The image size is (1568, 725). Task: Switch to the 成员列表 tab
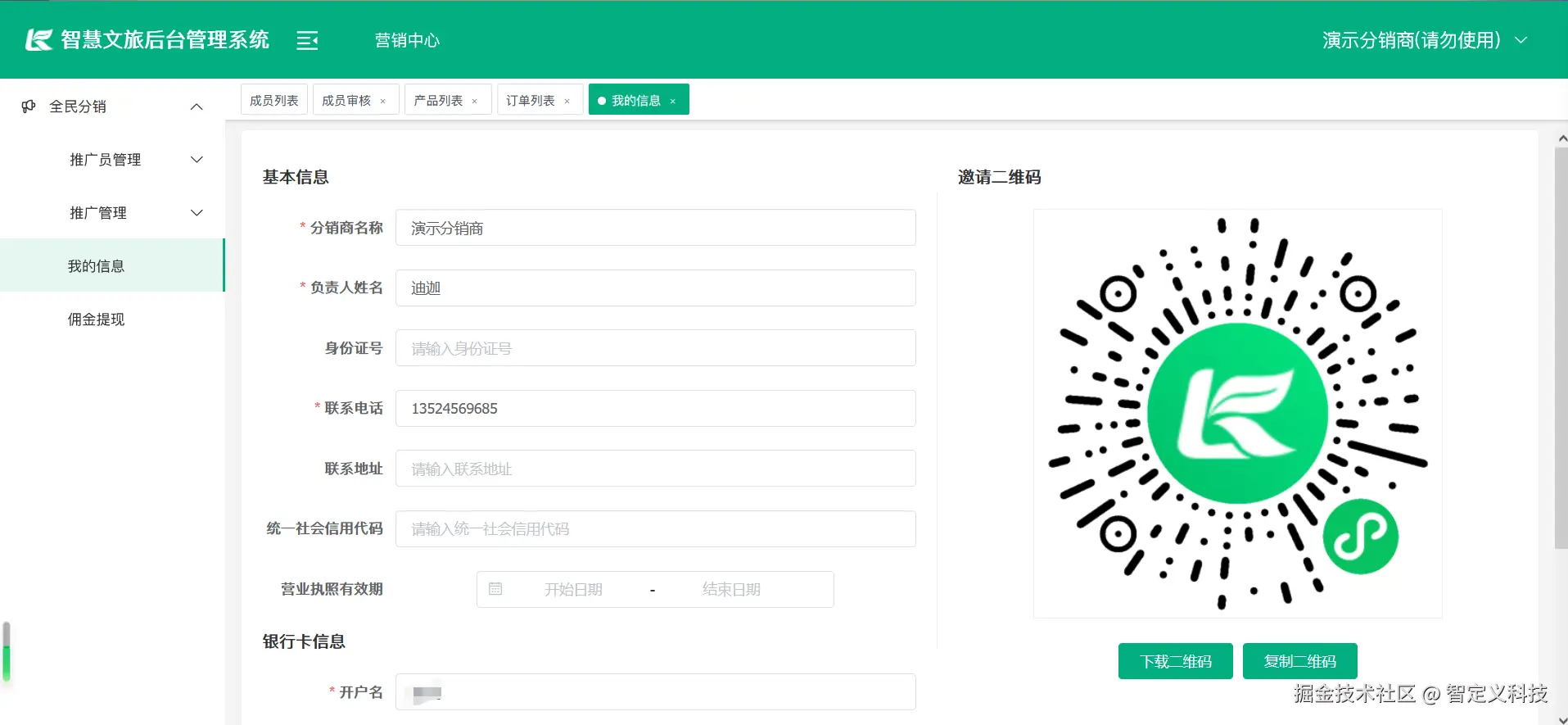(x=274, y=100)
